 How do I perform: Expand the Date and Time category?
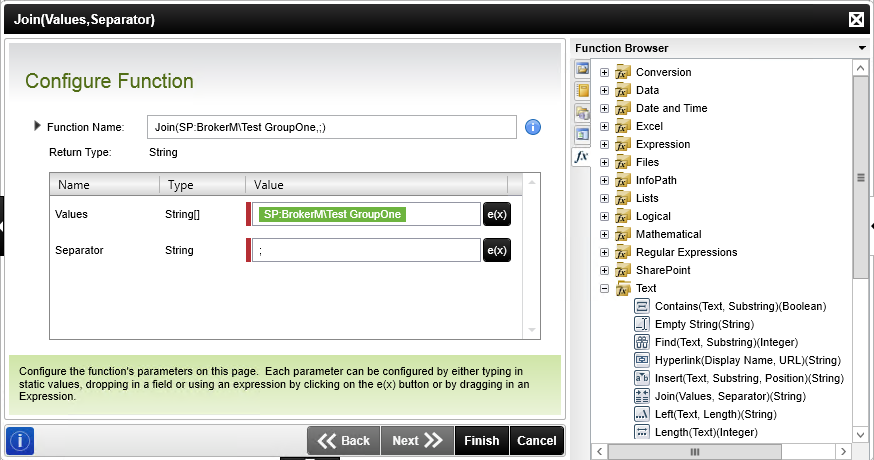[x=604, y=108]
